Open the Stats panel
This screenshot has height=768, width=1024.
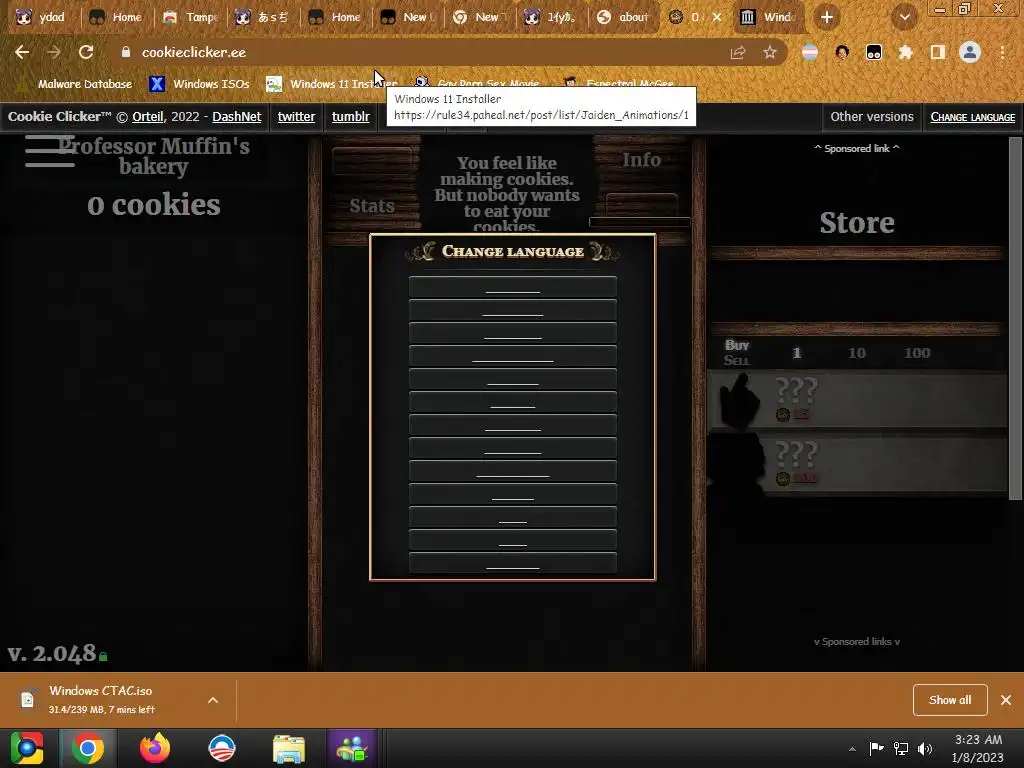(x=372, y=206)
